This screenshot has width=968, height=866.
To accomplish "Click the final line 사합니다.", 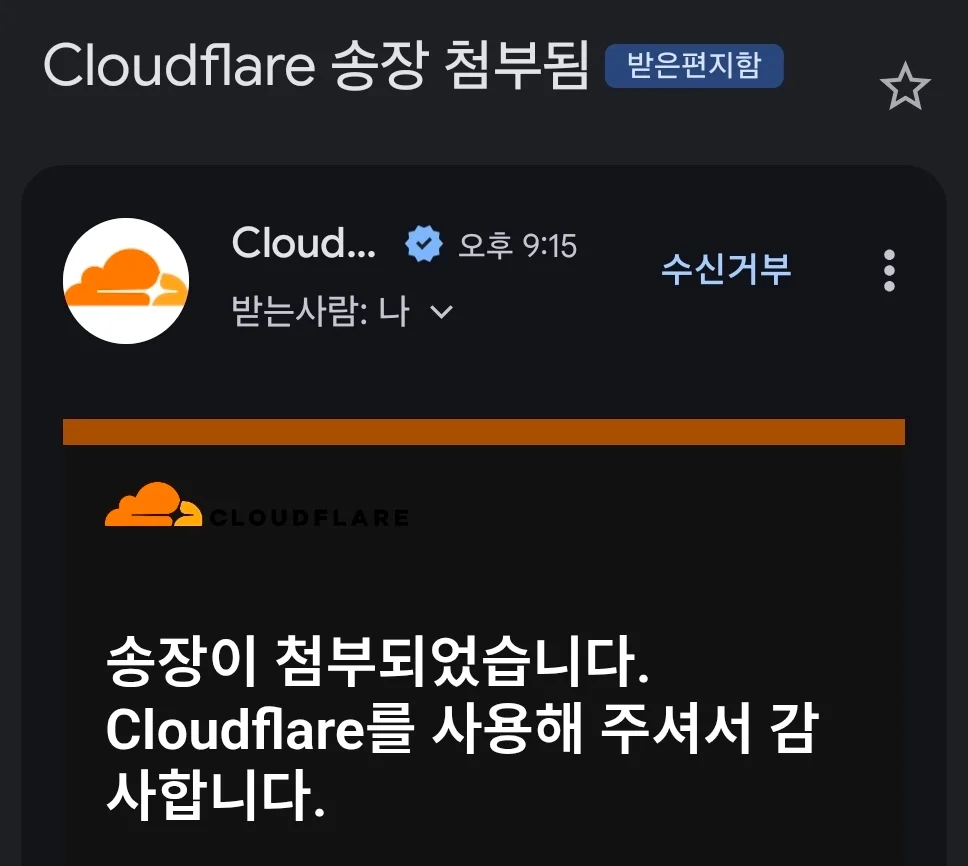I will point(215,796).
